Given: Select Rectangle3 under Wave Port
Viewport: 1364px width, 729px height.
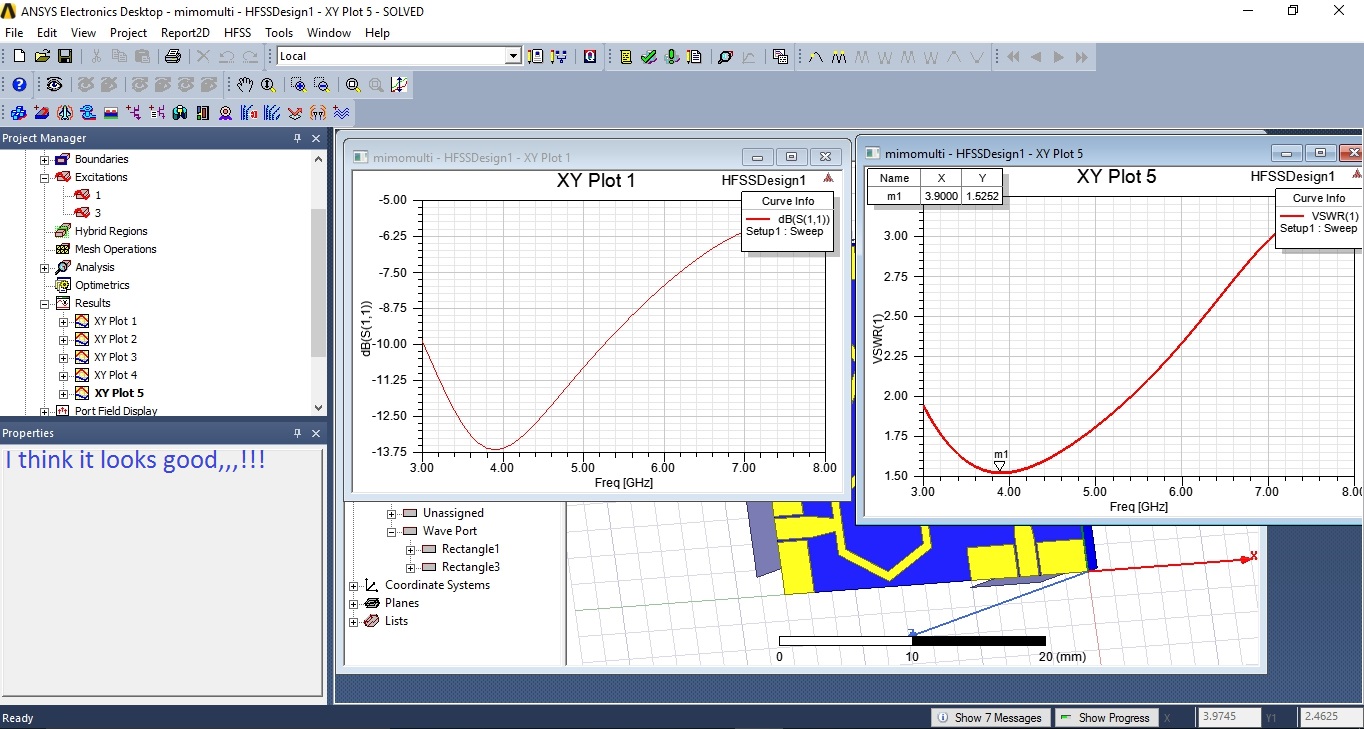Looking at the screenshot, I should (x=470, y=567).
